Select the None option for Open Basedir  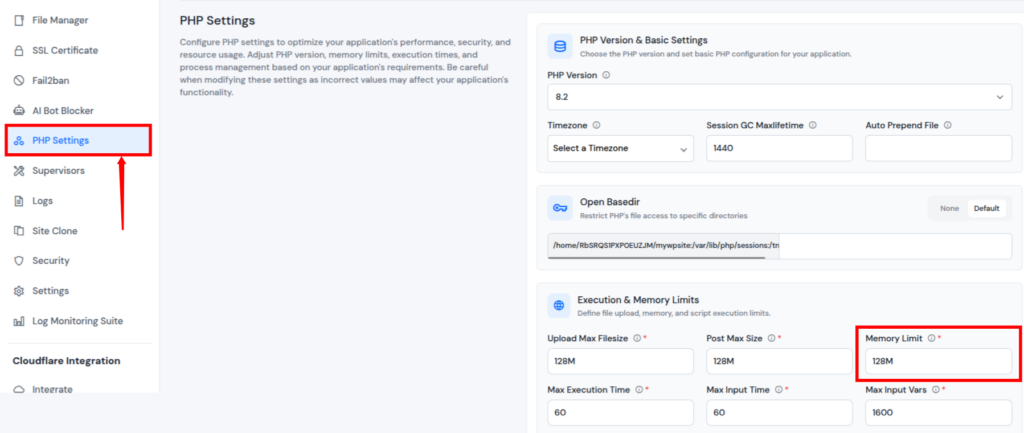949,208
